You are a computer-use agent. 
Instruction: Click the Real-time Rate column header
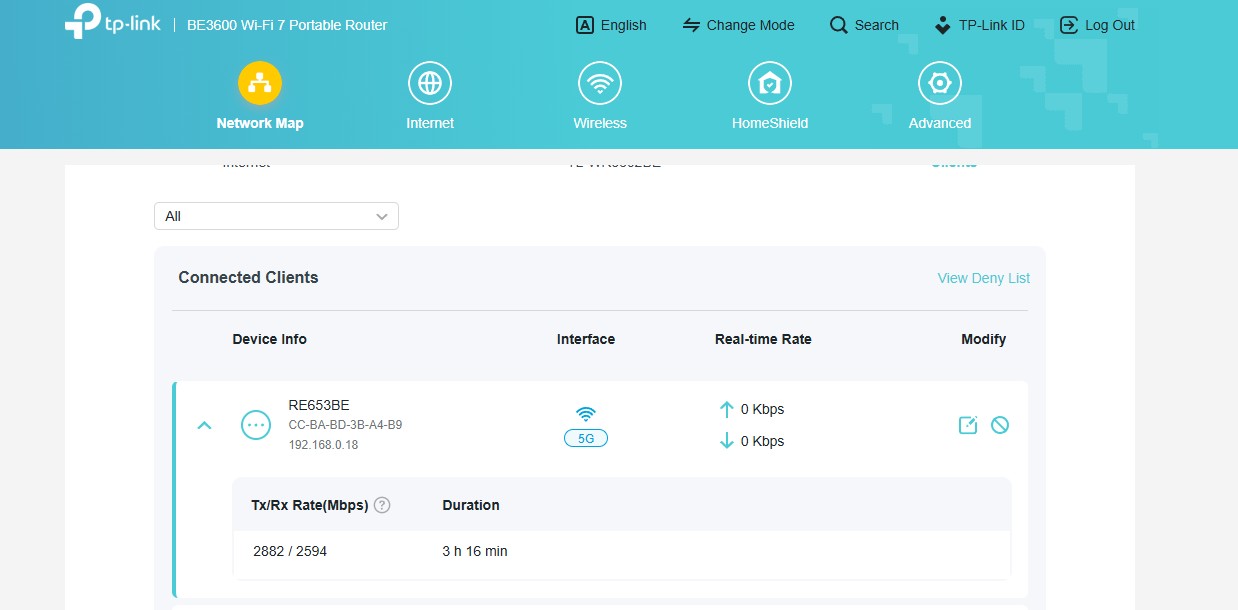pyautogui.click(x=763, y=339)
